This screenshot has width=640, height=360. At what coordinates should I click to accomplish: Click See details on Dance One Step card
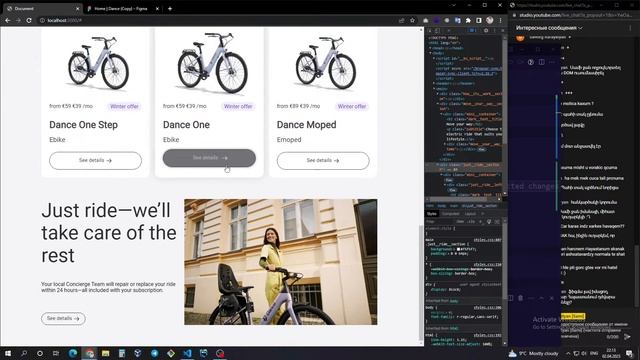(96, 161)
